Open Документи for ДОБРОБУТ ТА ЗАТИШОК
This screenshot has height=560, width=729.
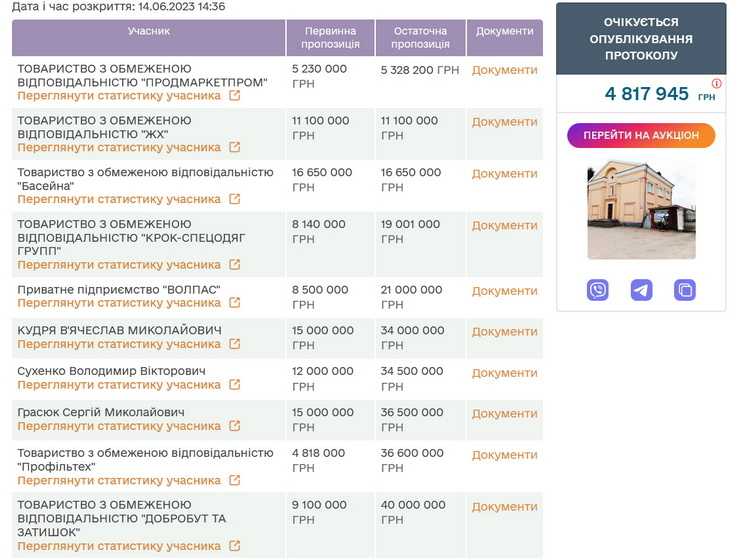click(x=504, y=507)
